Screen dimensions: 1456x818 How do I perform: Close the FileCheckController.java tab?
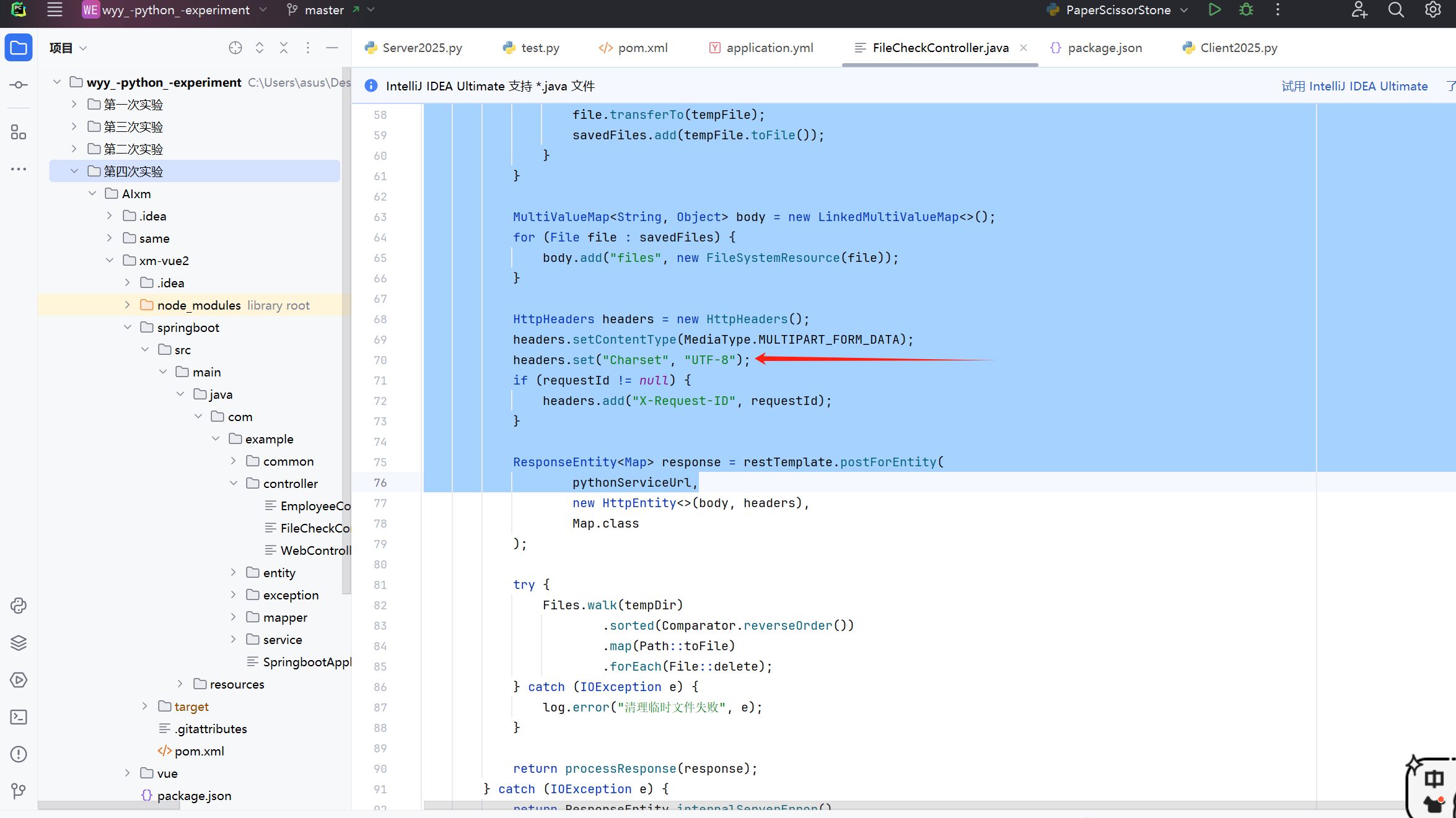coord(1024,48)
